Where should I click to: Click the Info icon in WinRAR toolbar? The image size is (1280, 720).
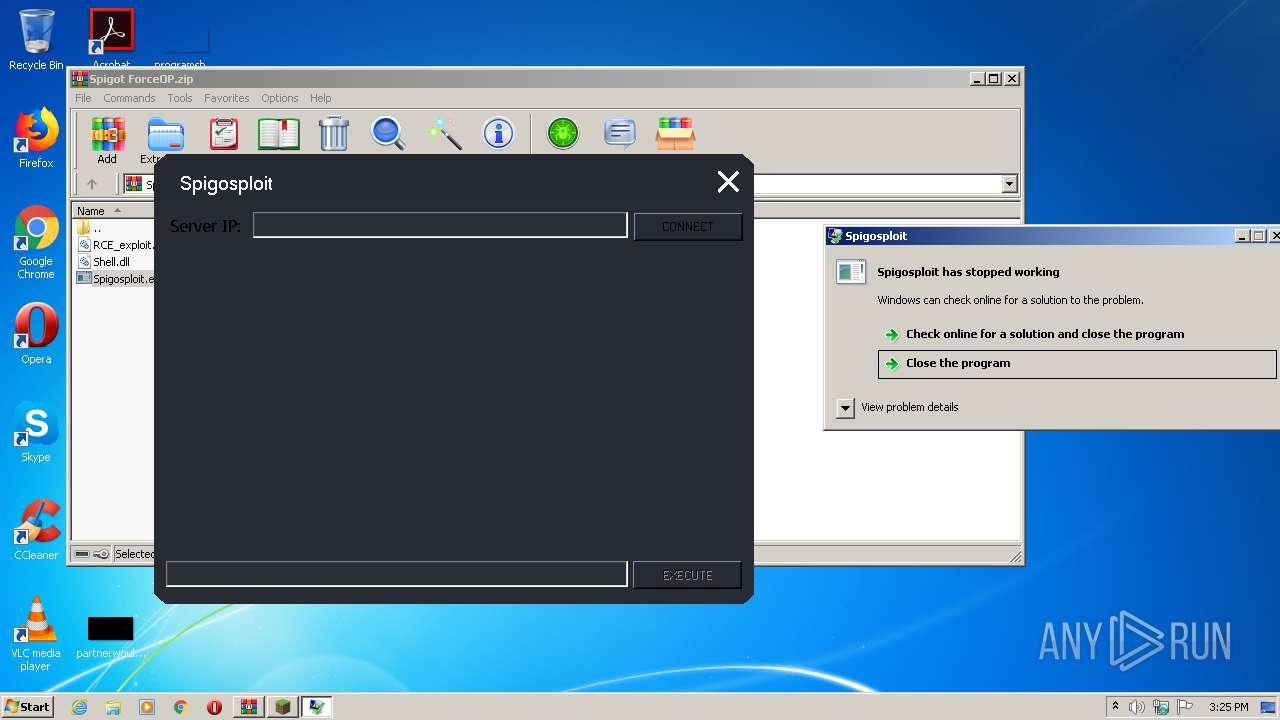(498, 134)
